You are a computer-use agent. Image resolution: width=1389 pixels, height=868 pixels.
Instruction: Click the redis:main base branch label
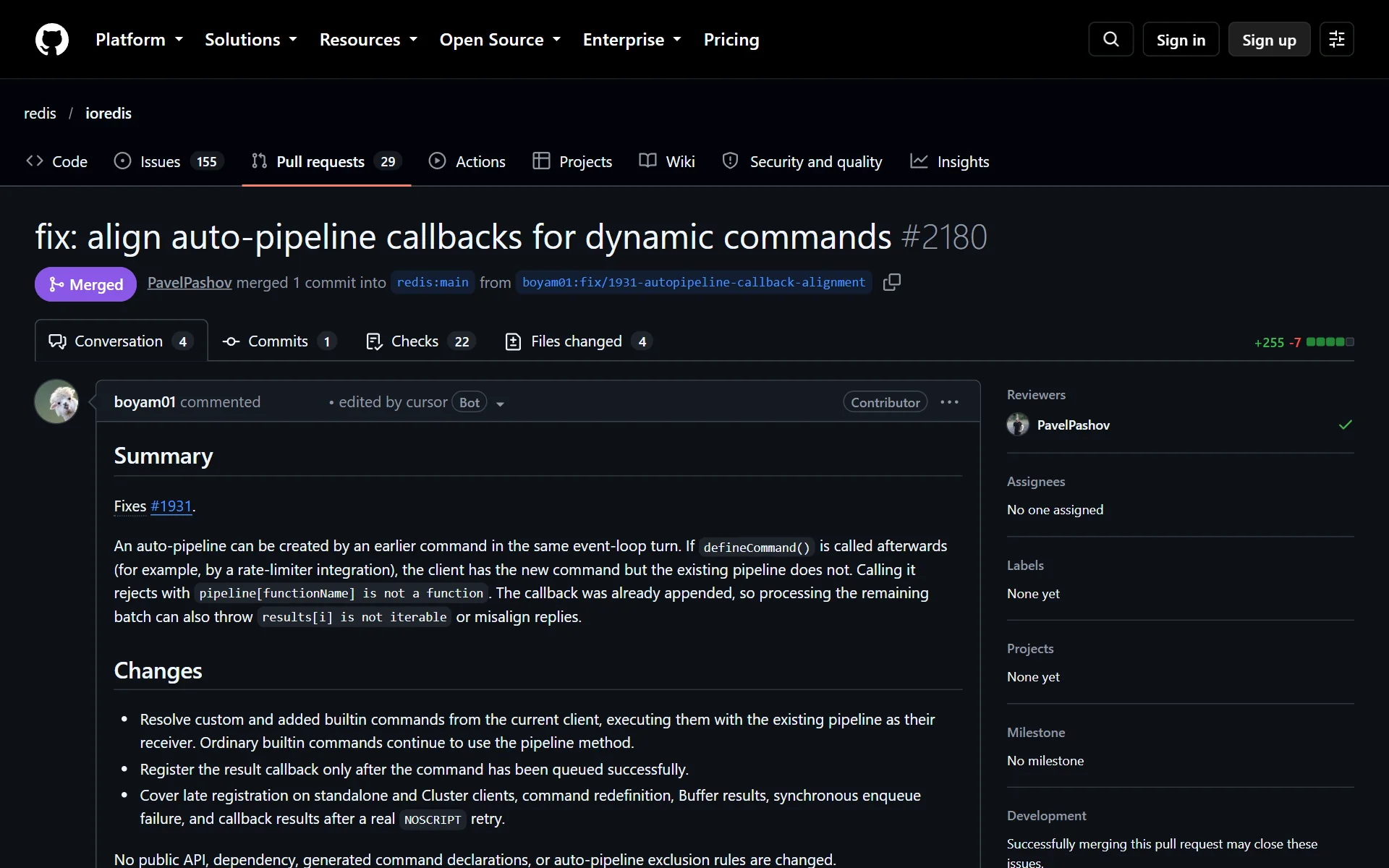pyautogui.click(x=433, y=282)
